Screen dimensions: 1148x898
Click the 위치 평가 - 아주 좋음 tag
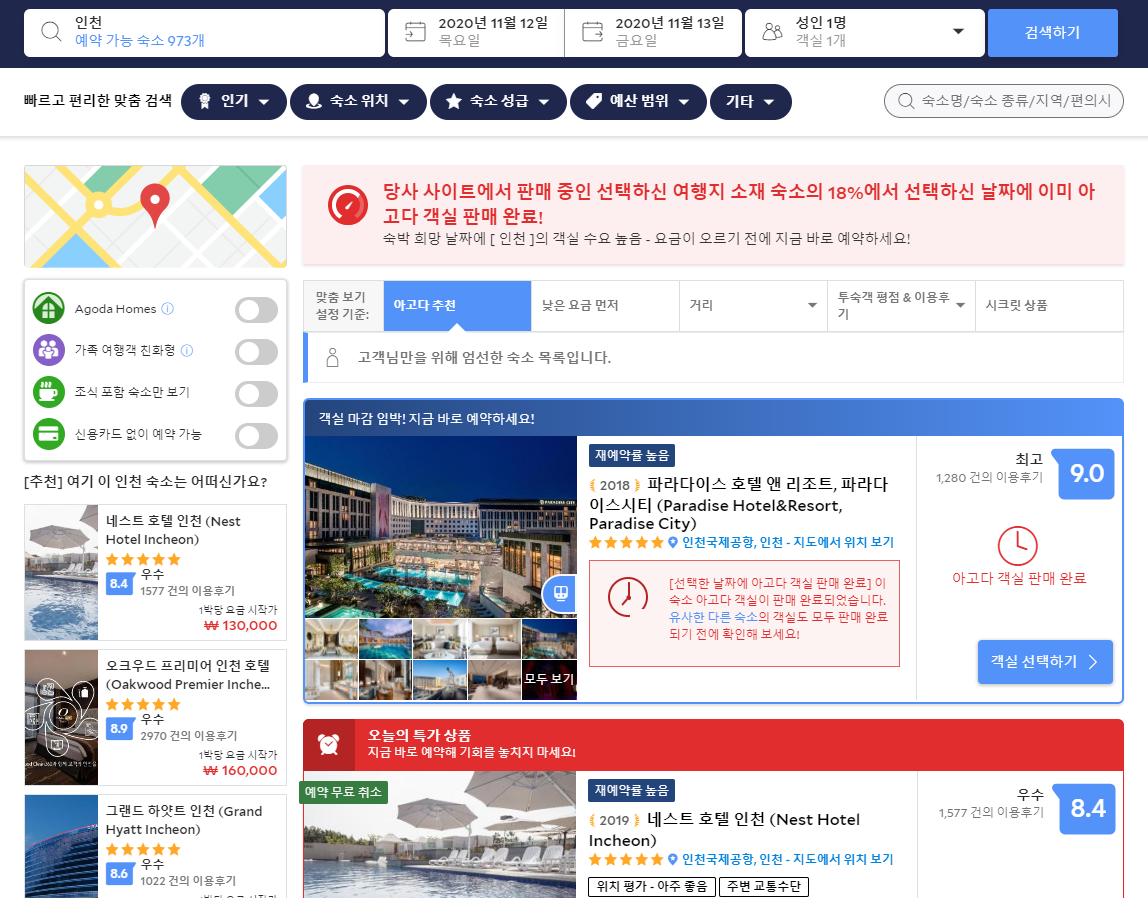tap(652, 887)
